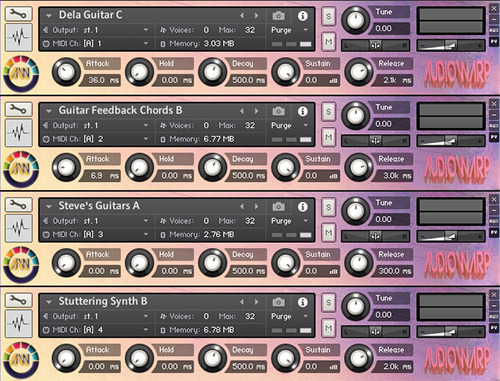Solo the Dela Guitar C instrument
The height and width of the screenshot is (381, 500).
329,16
